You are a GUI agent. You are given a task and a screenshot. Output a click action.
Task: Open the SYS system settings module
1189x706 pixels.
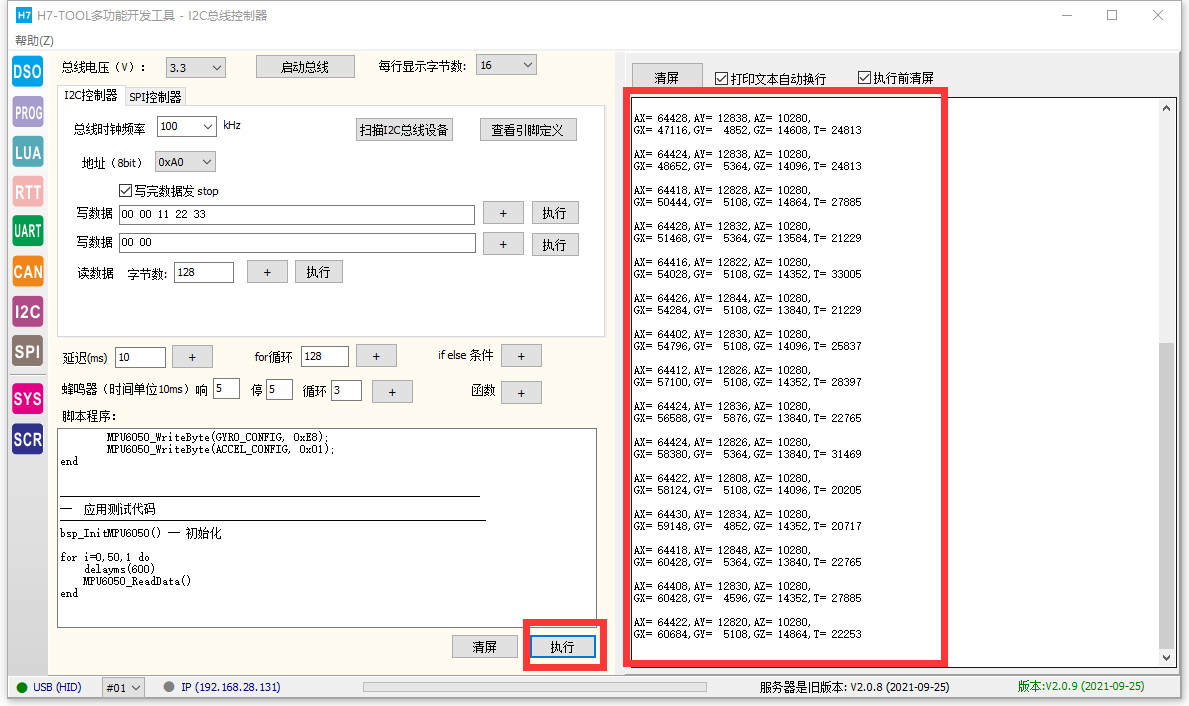click(27, 399)
